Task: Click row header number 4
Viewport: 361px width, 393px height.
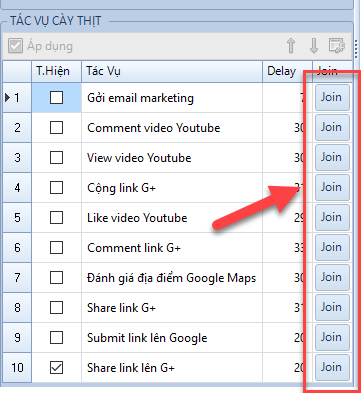Action: [17, 188]
